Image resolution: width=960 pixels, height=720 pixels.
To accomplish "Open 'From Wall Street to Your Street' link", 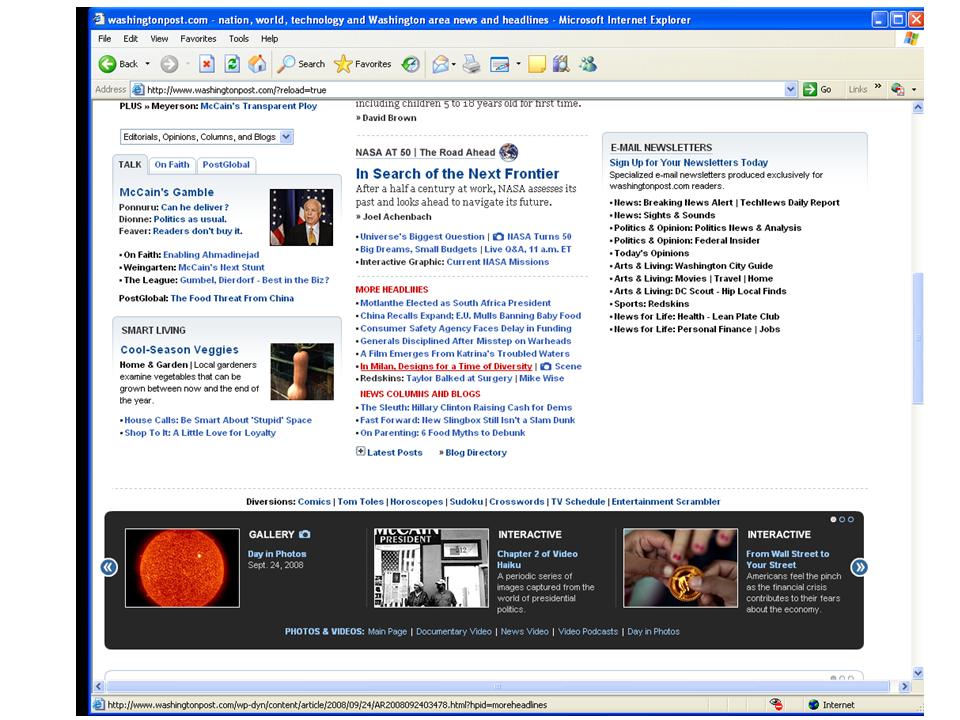I will pos(787,559).
